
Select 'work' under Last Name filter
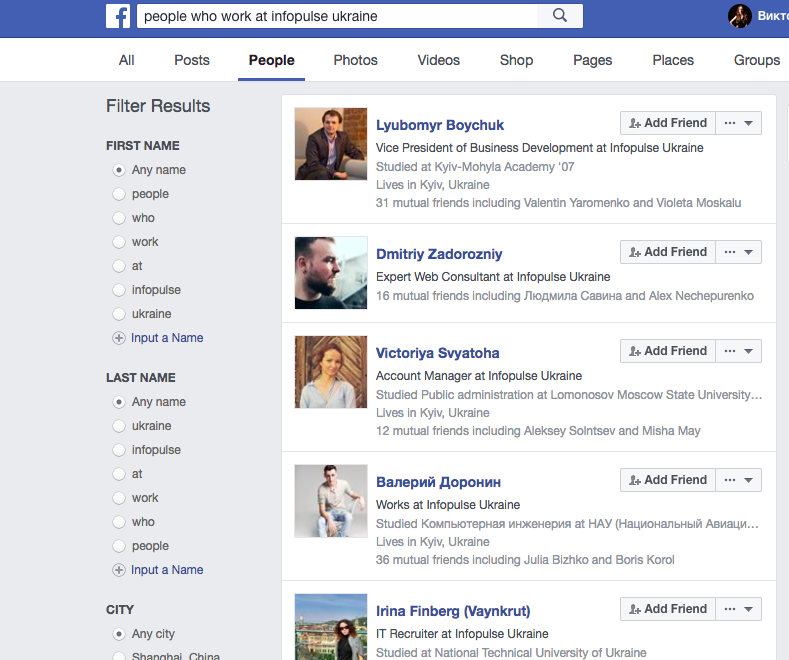click(119, 498)
